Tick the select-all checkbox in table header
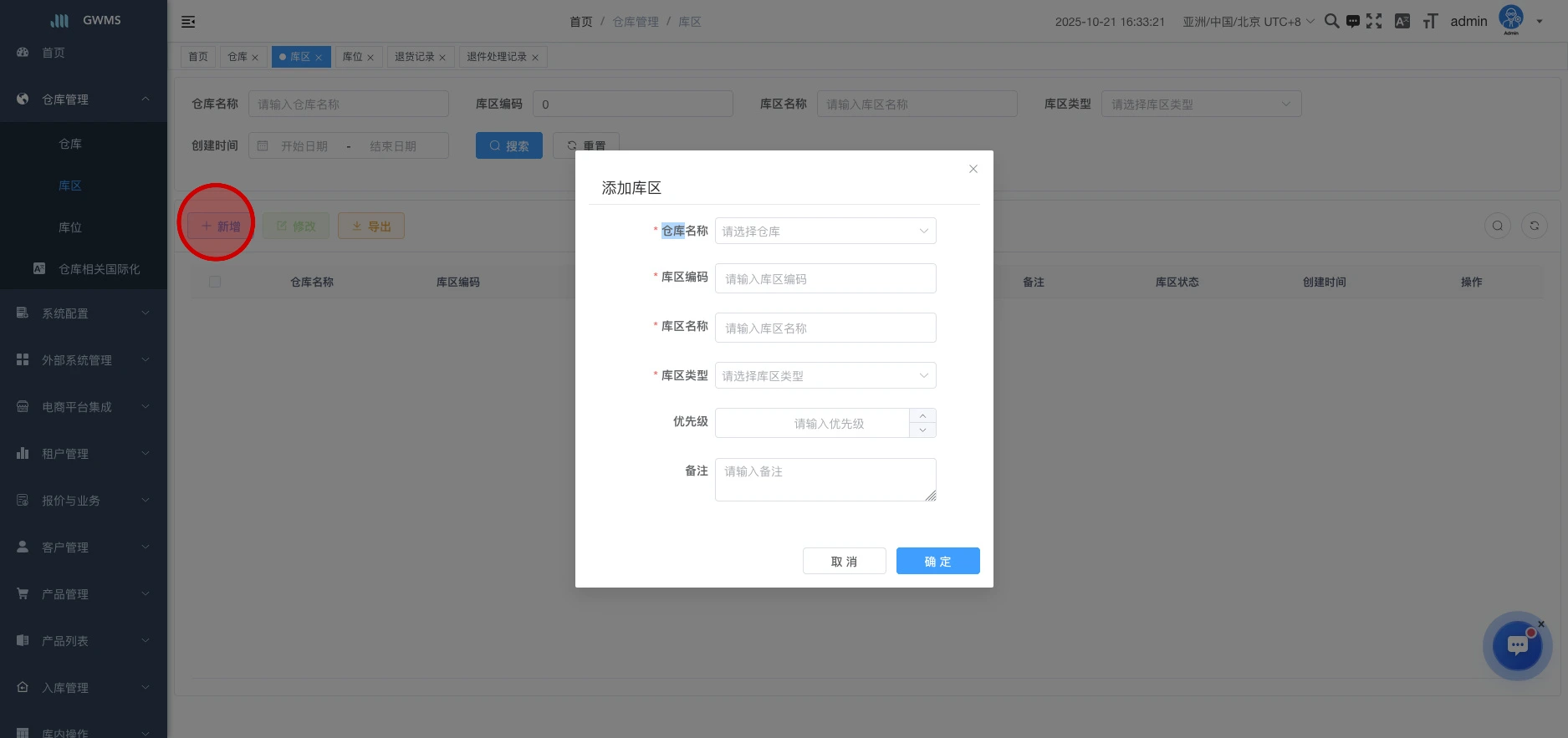This screenshot has height=738, width=1568. [x=215, y=282]
